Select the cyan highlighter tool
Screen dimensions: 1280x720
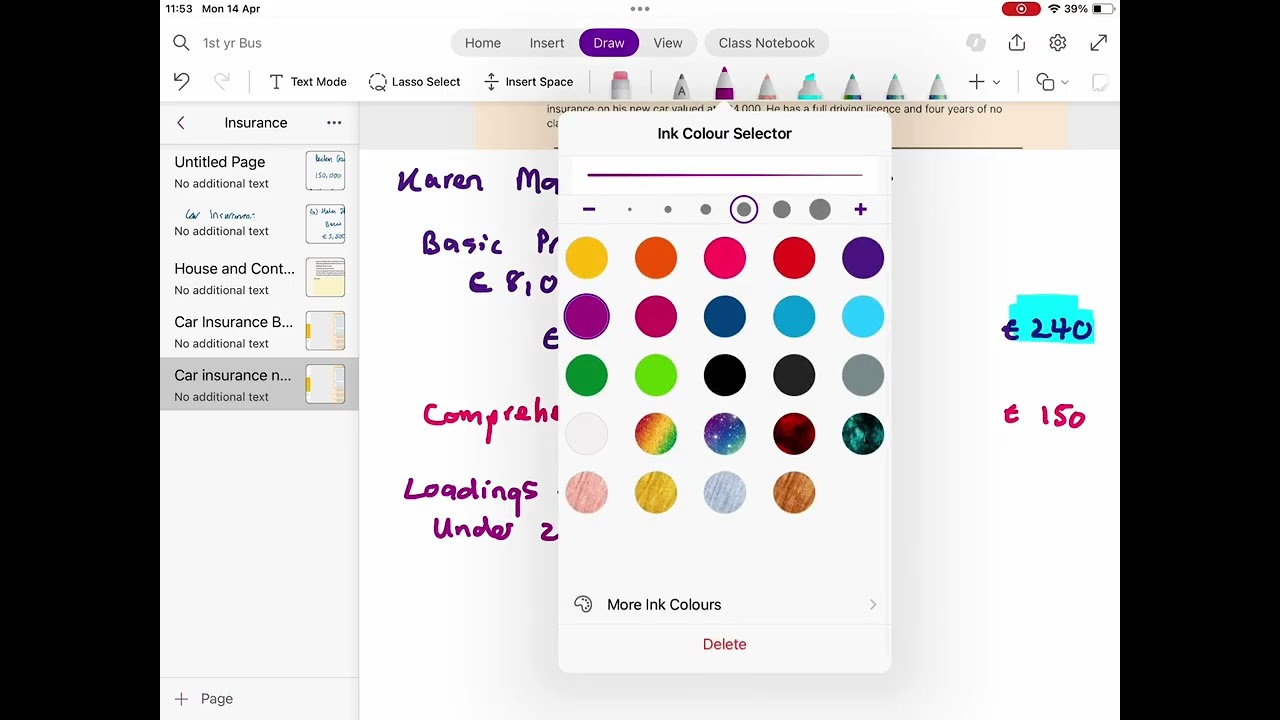(809, 86)
